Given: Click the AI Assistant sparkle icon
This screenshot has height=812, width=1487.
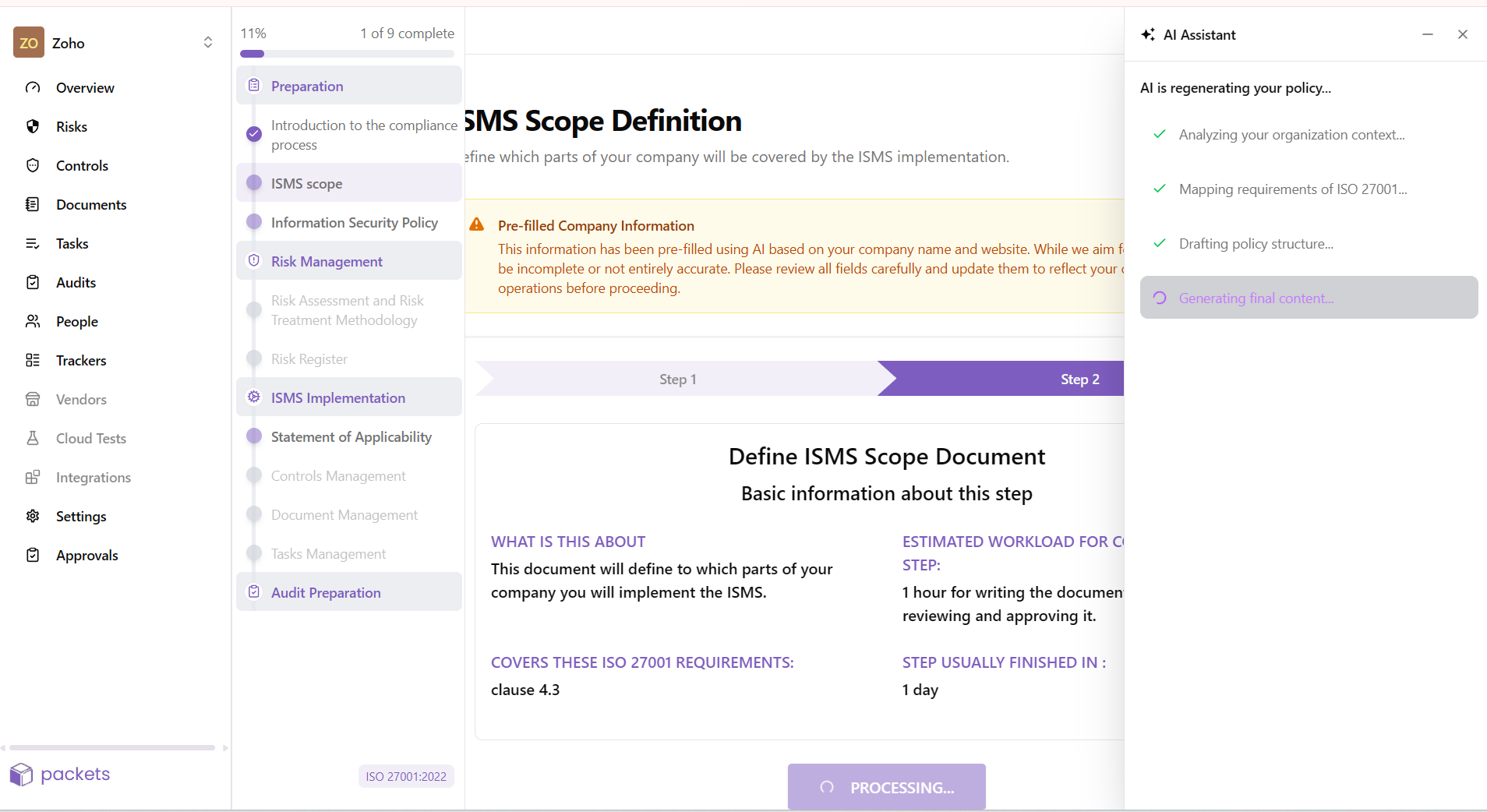Looking at the screenshot, I should [x=1149, y=34].
